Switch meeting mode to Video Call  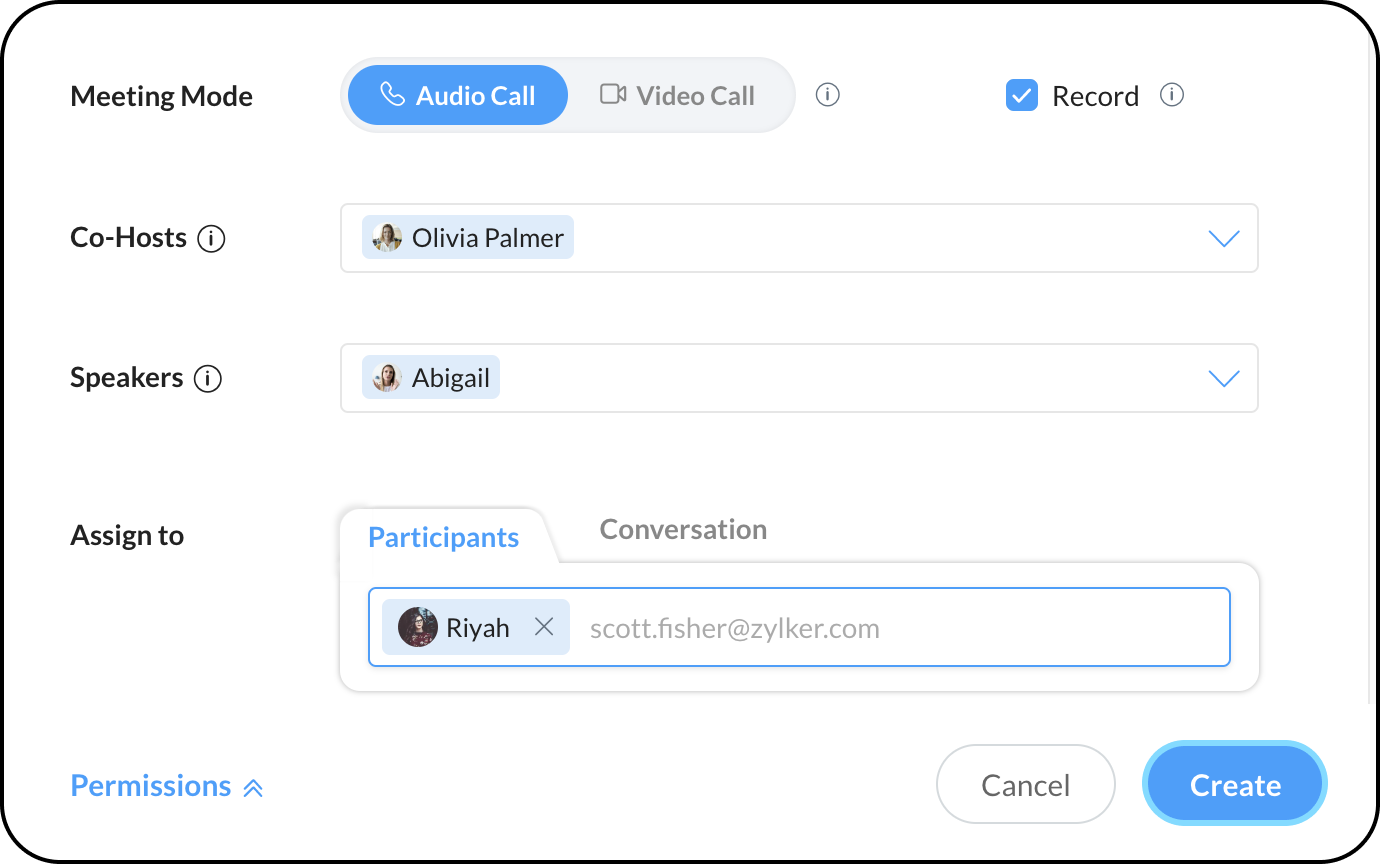tap(678, 96)
